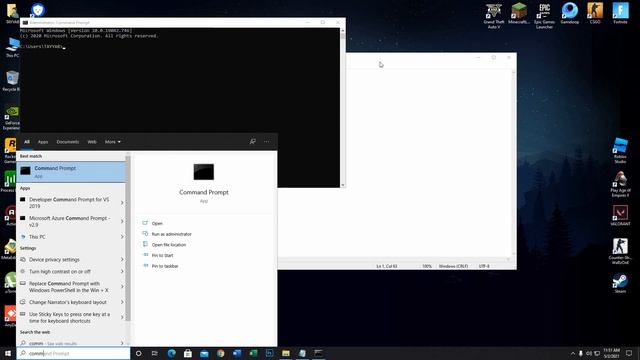Open Minecraft desktop shortcut
The width and height of the screenshot is (640, 360).
[x=519, y=13]
